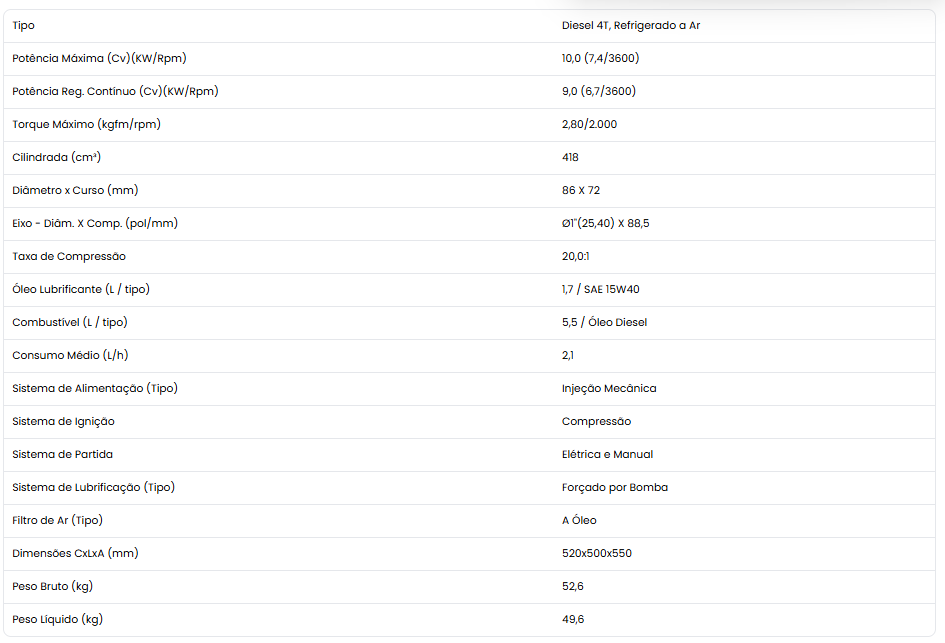The image size is (945, 643).
Task: Click the 'Peso Líquido (kg)' label
Action: (x=57, y=619)
